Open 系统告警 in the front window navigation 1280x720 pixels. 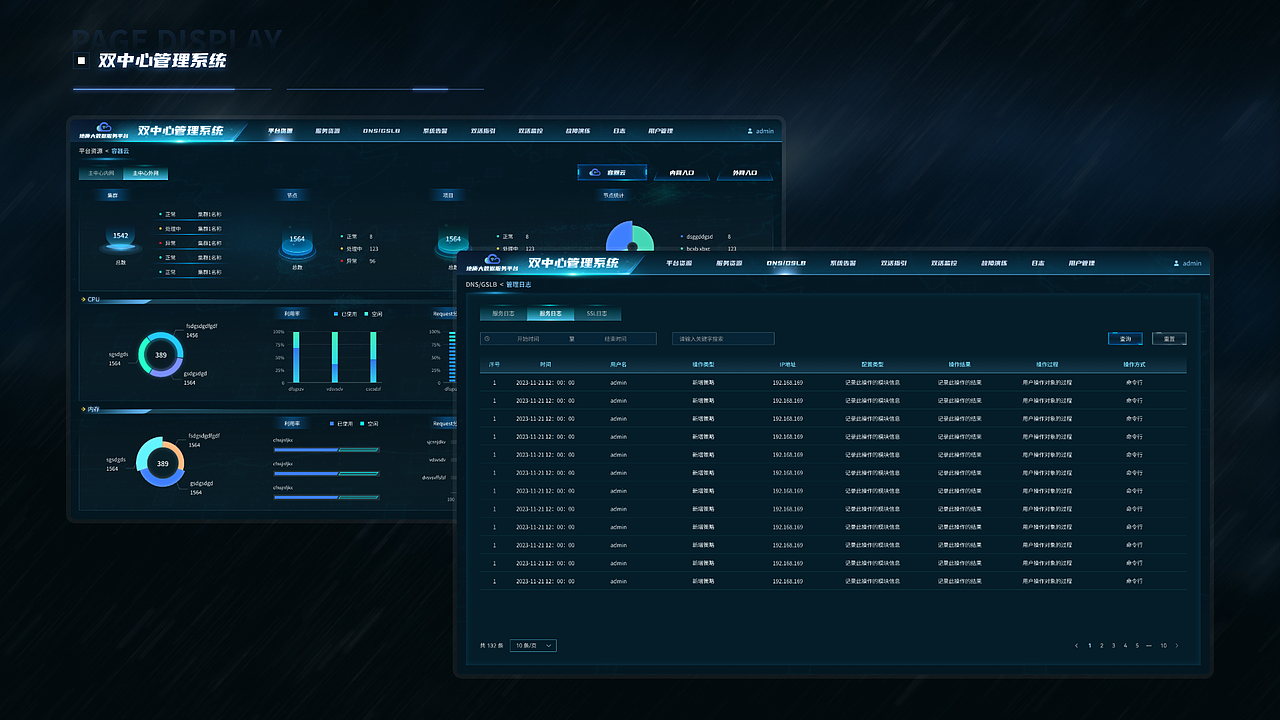pyautogui.click(x=843, y=263)
